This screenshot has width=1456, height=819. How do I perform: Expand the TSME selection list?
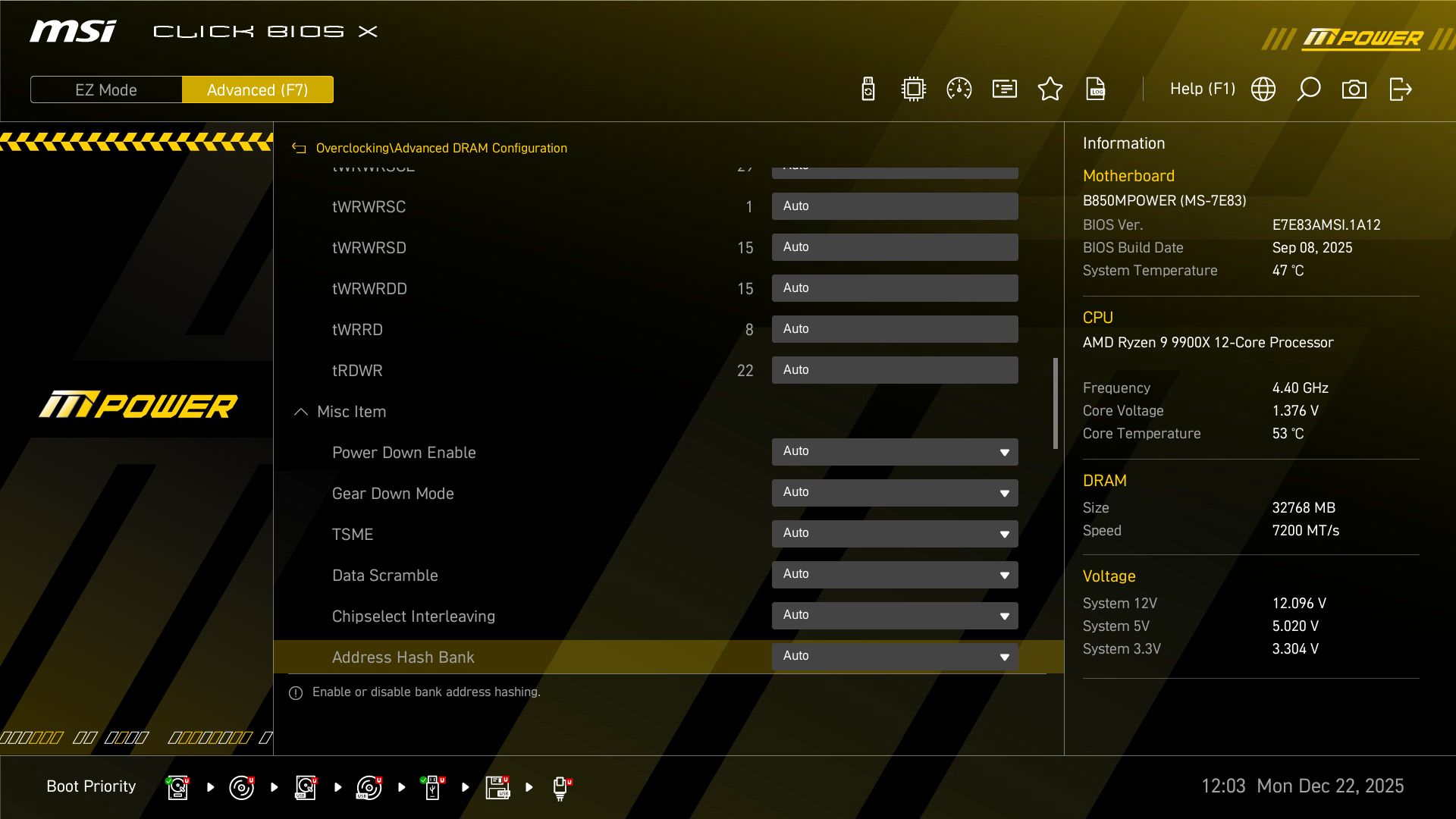tap(895, 533)
